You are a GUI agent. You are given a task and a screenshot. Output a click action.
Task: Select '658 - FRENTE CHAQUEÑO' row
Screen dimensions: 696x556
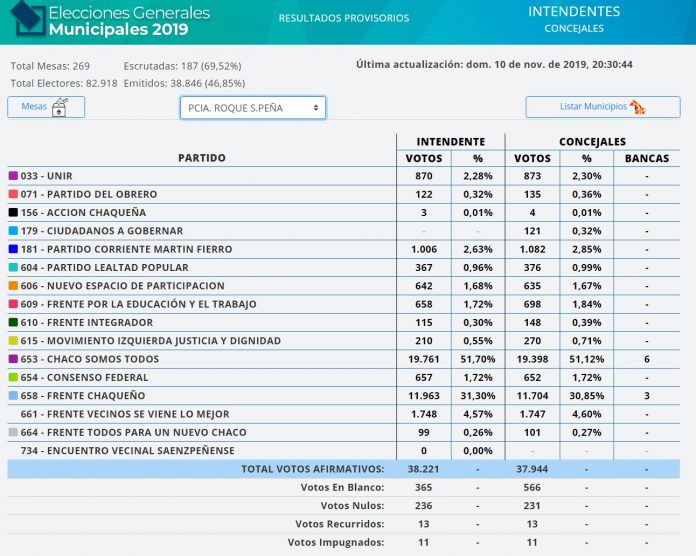pos(344,396)
